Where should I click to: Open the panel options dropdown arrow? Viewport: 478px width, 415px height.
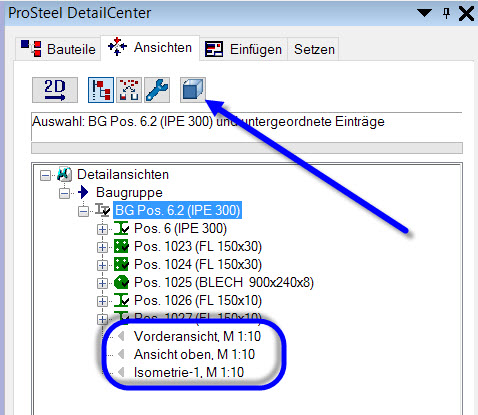(x=424, y=13)
